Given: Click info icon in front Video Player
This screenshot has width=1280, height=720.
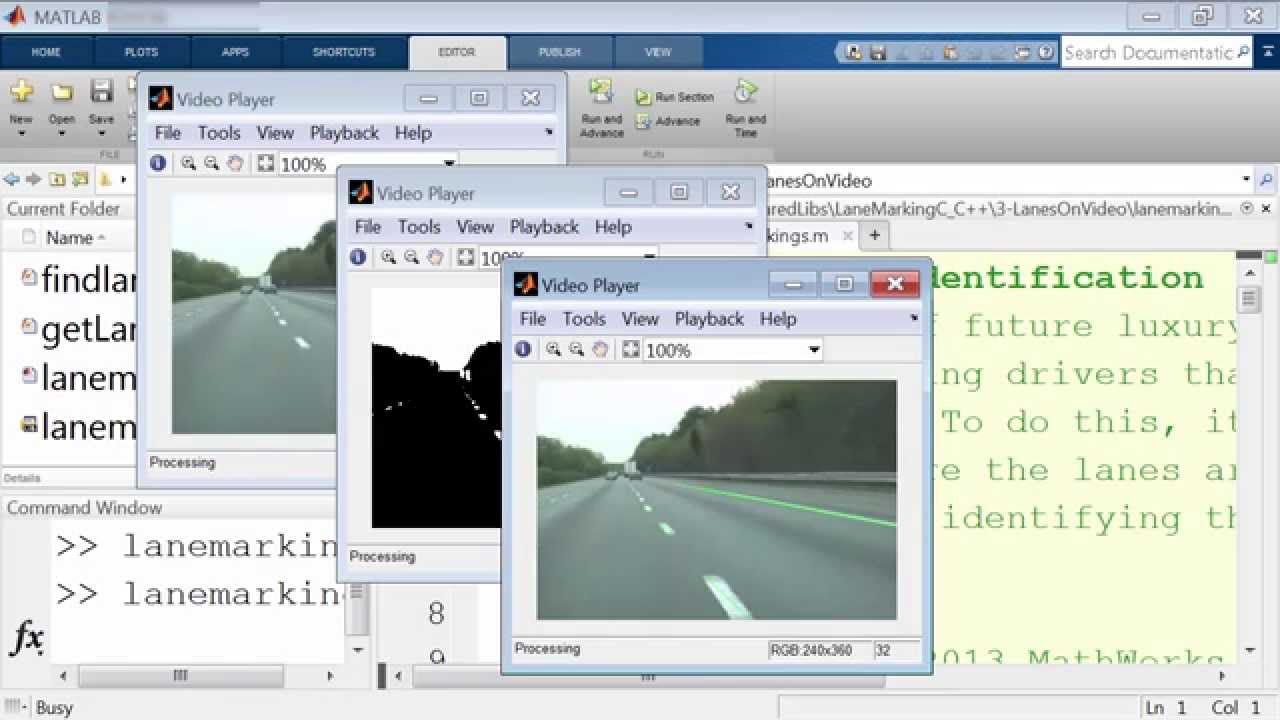Looking at the screenshot, I should [x=523, y=349].
